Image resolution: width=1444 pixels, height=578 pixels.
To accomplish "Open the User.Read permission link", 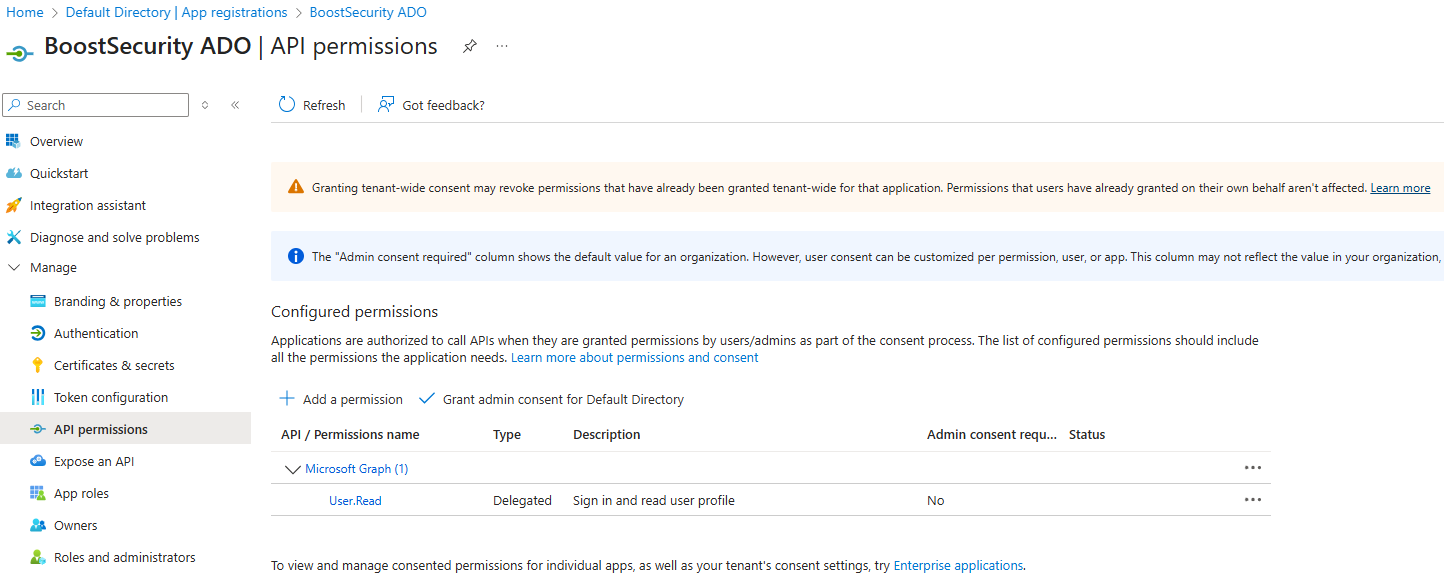I will pyautogui.click(x=355, y=500).
